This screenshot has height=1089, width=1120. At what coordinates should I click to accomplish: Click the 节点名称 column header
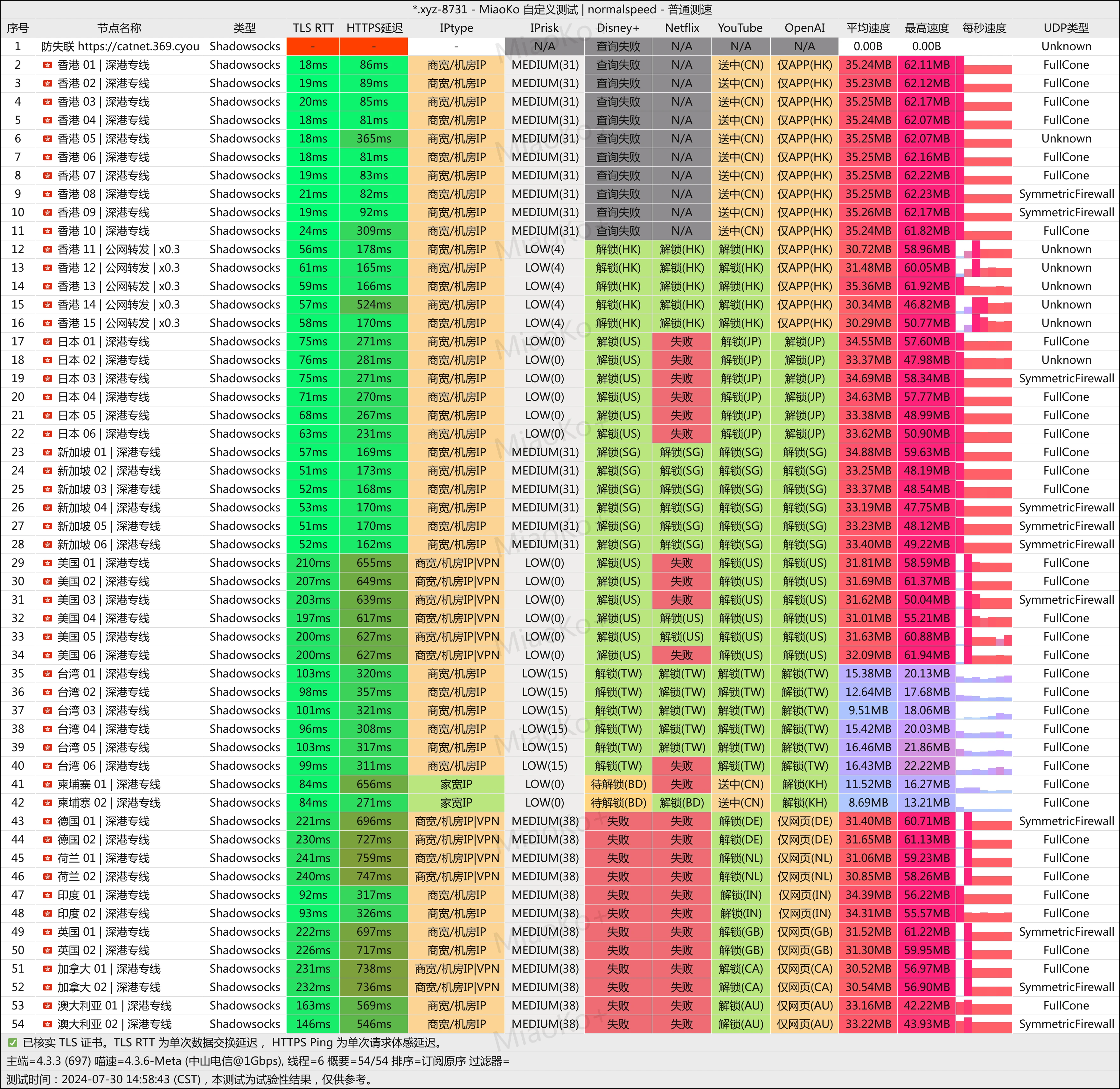[119, 28]
